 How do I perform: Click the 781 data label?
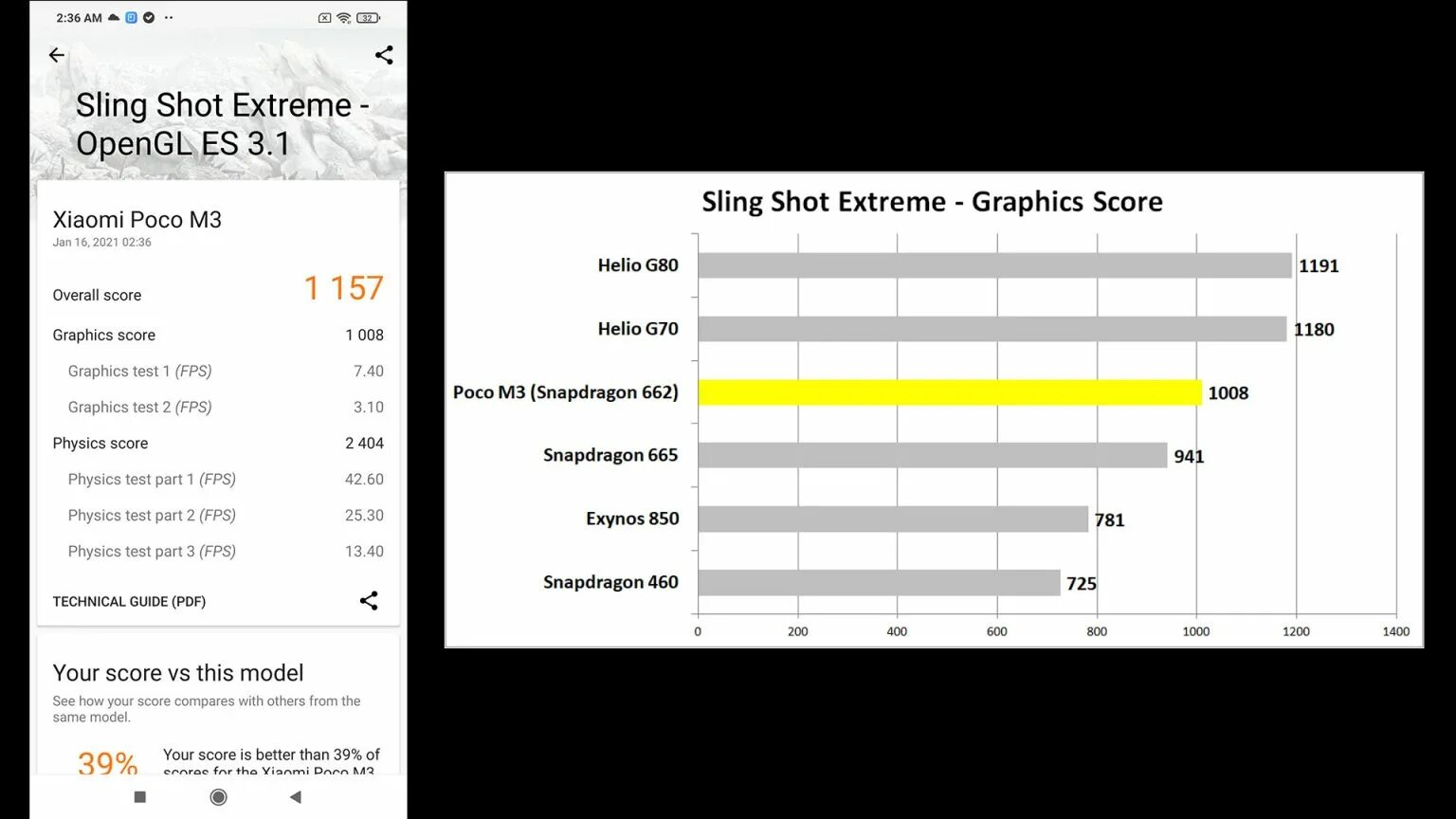click(x=1109, y=520)
